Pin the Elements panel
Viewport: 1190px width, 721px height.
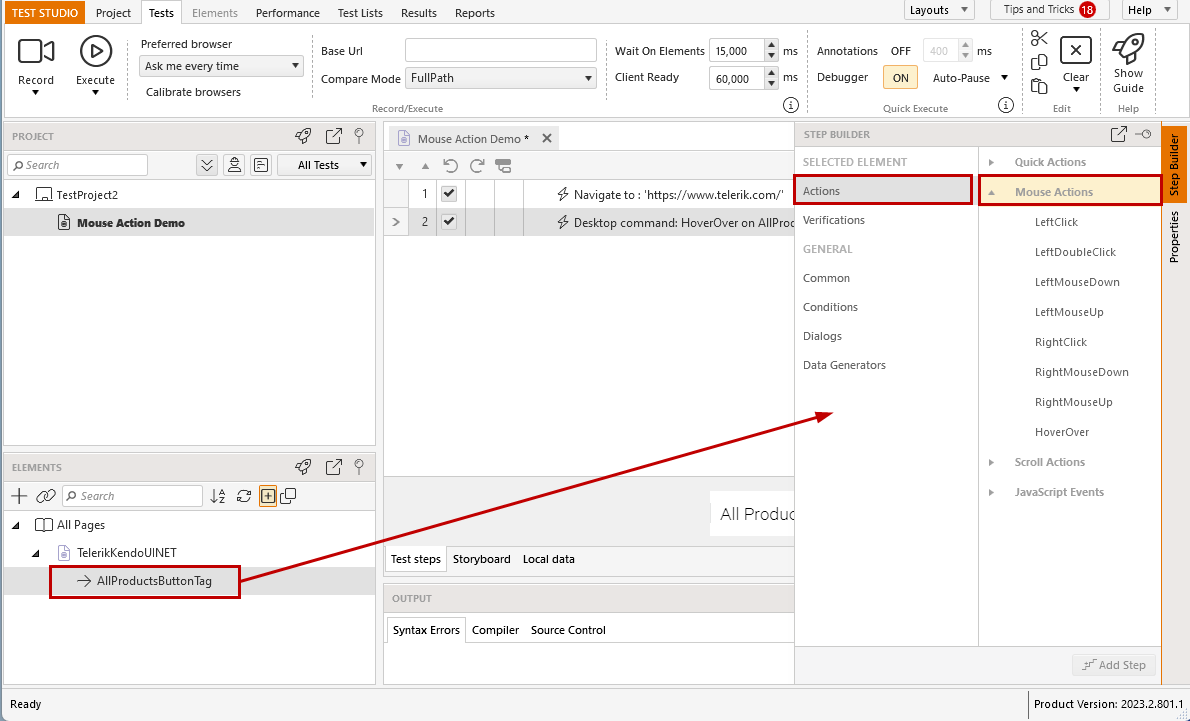[359, 467]
